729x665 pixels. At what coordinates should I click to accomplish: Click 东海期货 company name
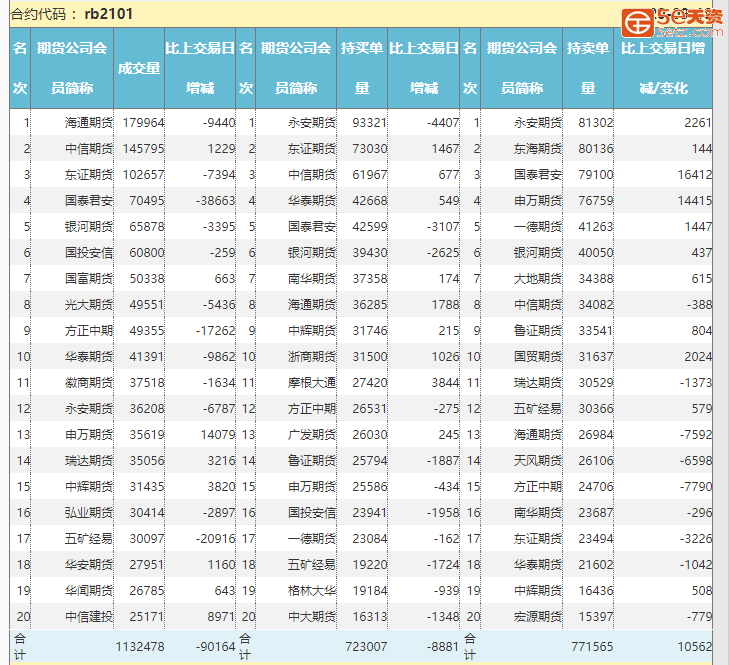tap(538, 149)
